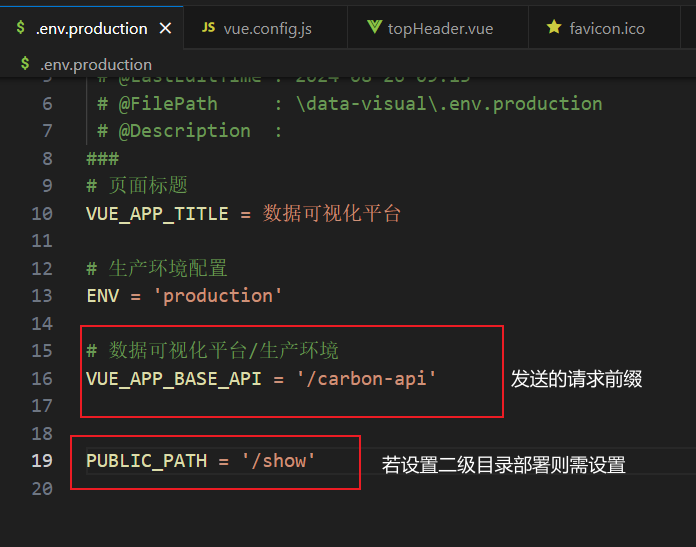Click line number 10 in the gutter

(42, 214)
